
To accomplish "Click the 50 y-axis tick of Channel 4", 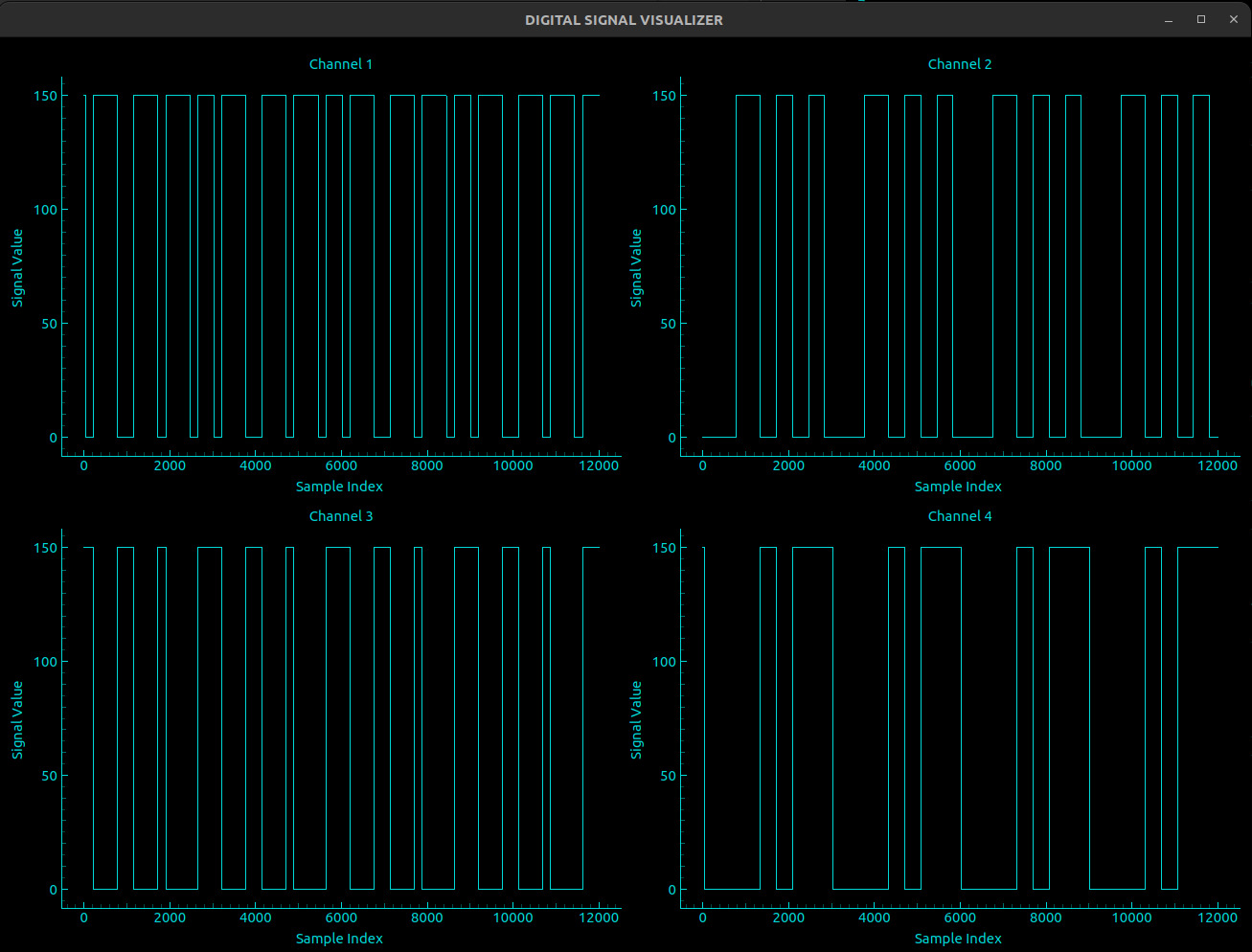I will (x=668, y=776).
